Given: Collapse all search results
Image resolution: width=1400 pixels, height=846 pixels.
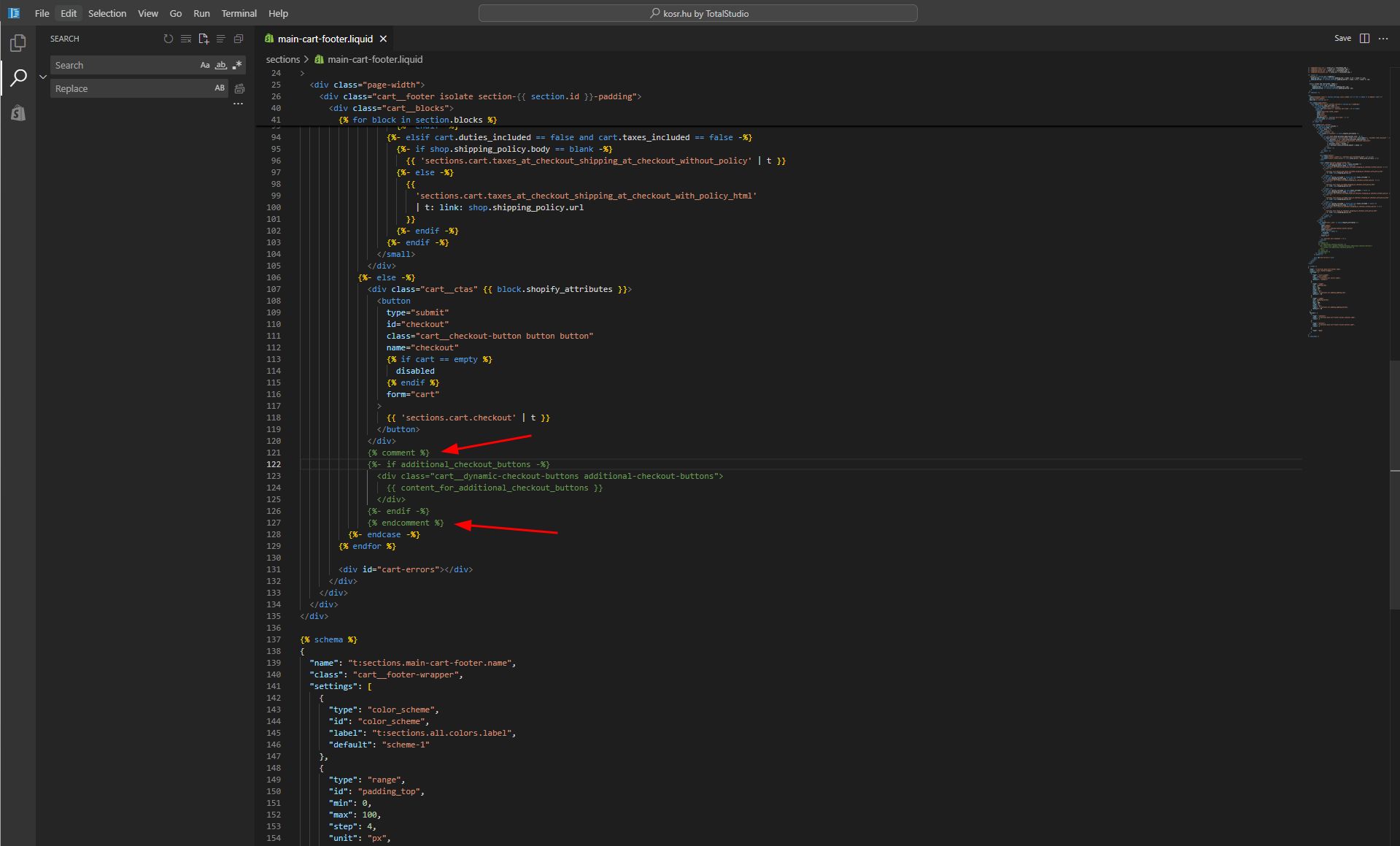Looking at the screenshot, I should pos(239,39).
